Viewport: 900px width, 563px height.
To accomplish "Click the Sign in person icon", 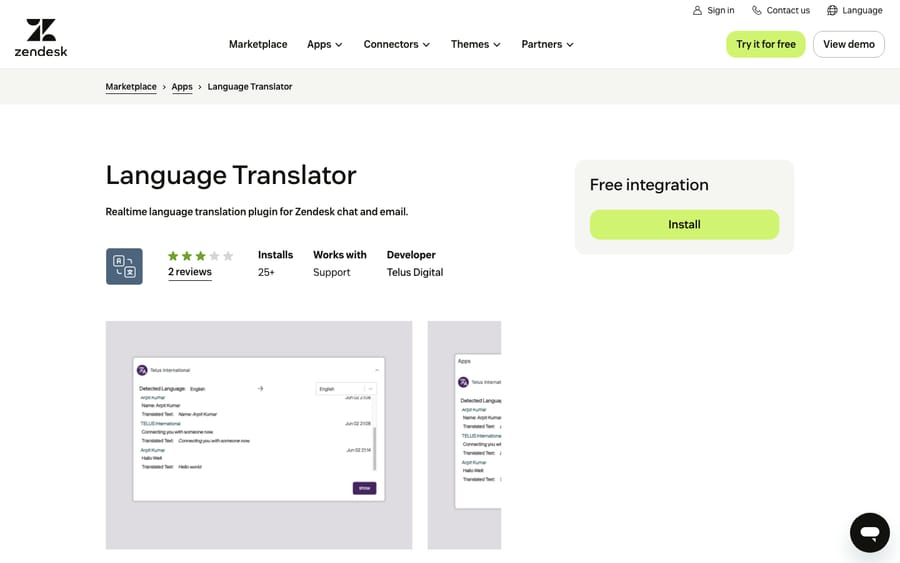I will click(697, 10).
